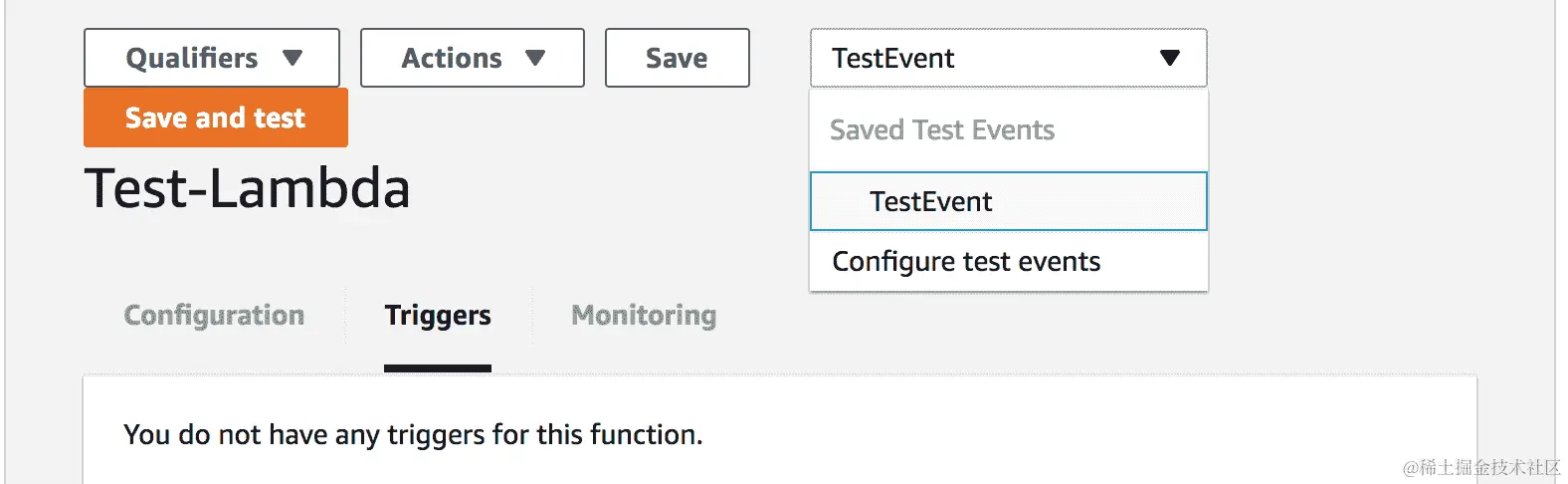Switch to the Configuration tab

(x=214, y=315)
